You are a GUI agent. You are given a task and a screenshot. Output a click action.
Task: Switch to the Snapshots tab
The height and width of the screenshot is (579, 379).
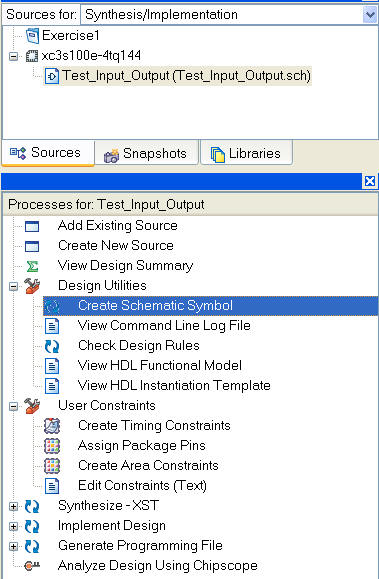pos(146,153)
